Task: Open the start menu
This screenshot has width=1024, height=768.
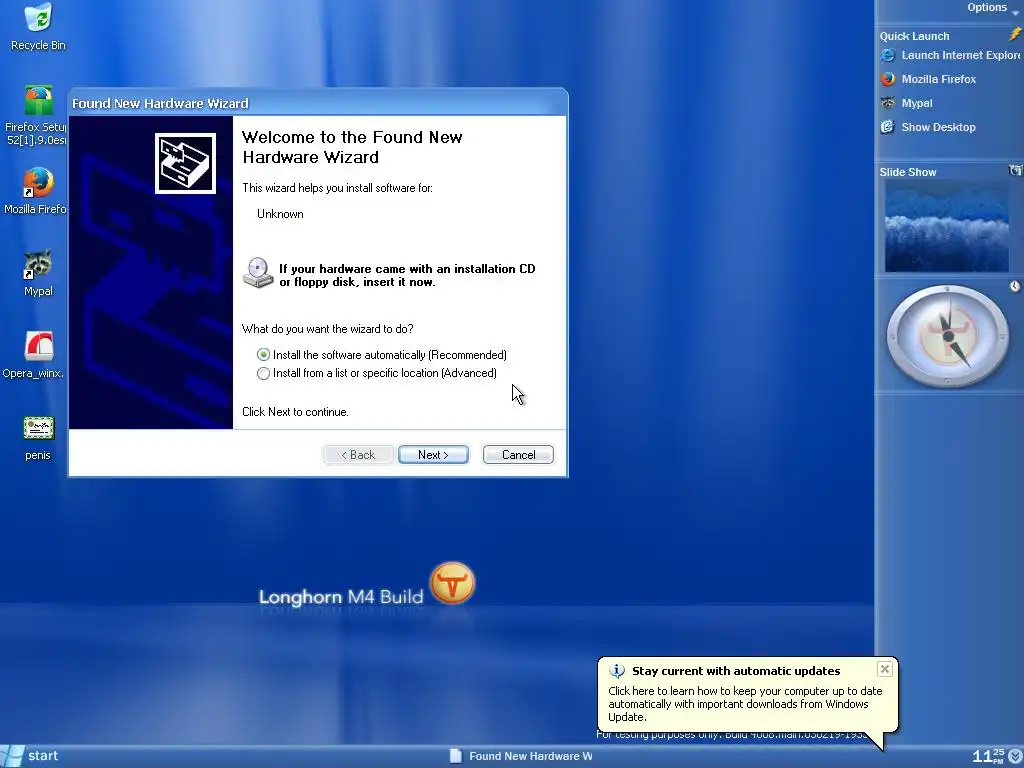Action: point(31,756)
